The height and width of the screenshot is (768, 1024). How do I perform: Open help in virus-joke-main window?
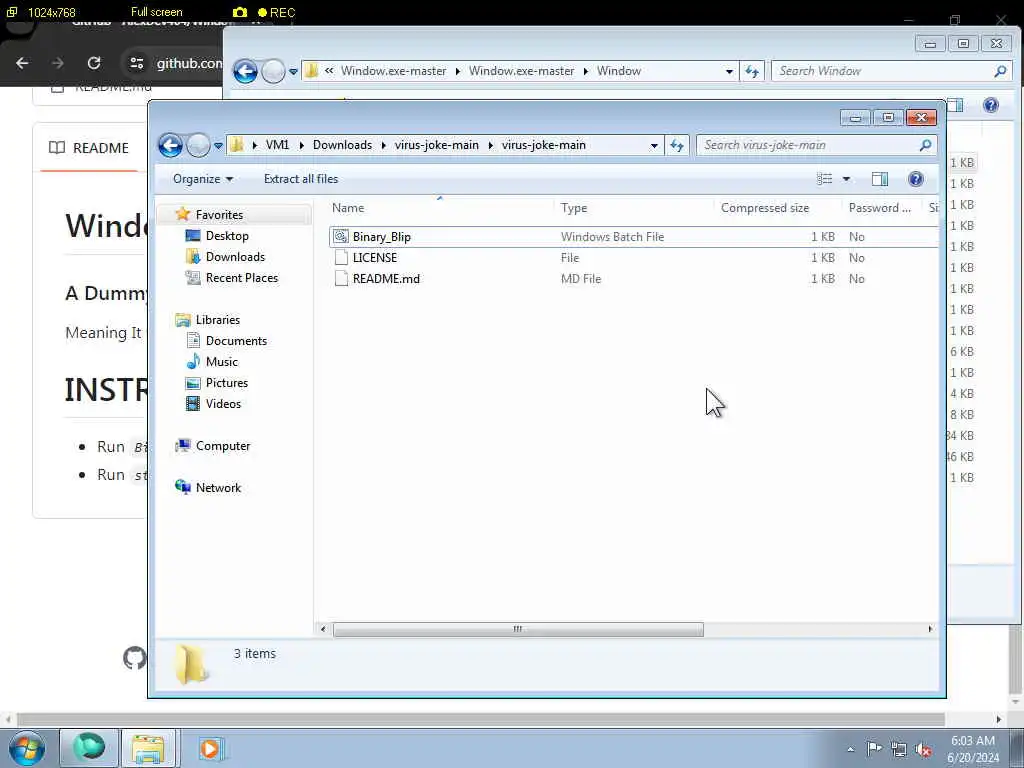[916, 179]
